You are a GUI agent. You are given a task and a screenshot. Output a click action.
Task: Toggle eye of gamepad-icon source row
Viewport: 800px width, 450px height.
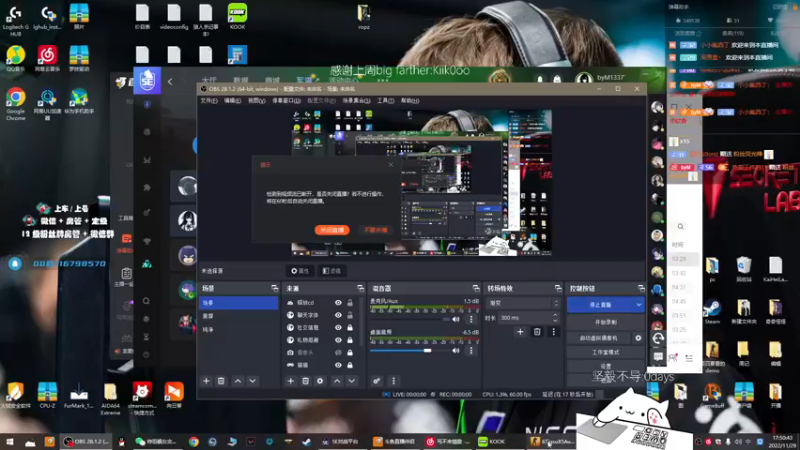tap(338, 365)
